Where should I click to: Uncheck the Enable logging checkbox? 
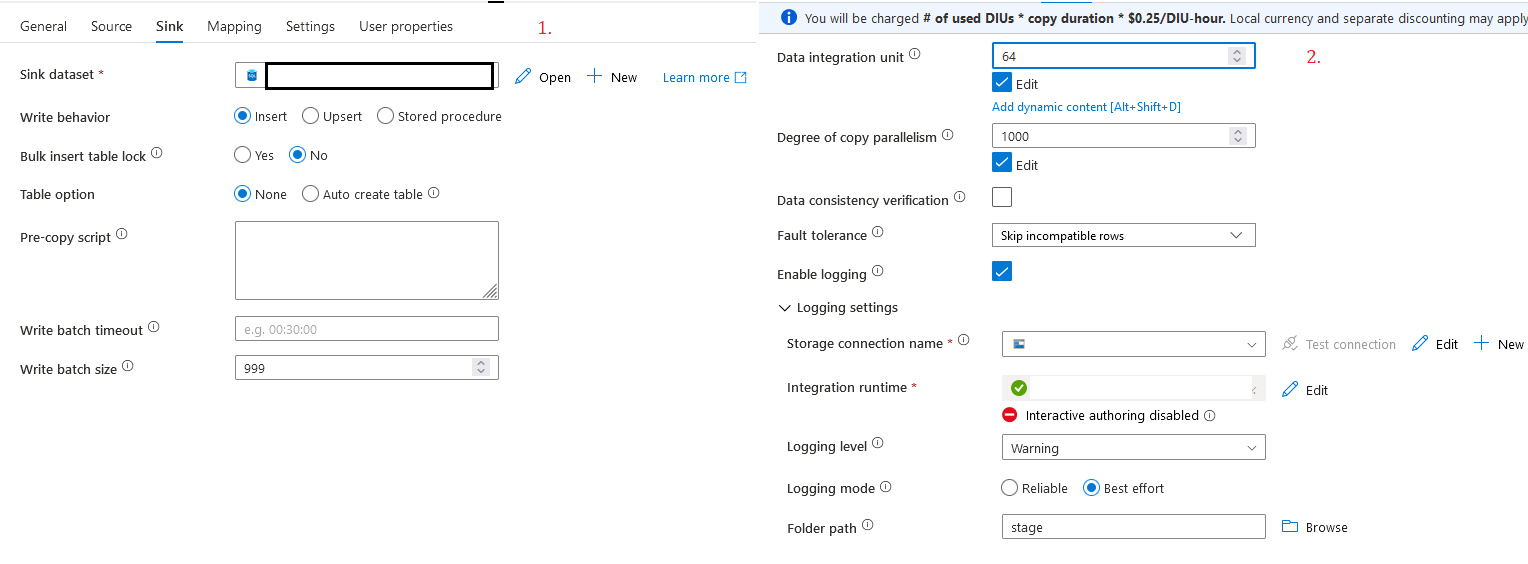click(1002, 271)
